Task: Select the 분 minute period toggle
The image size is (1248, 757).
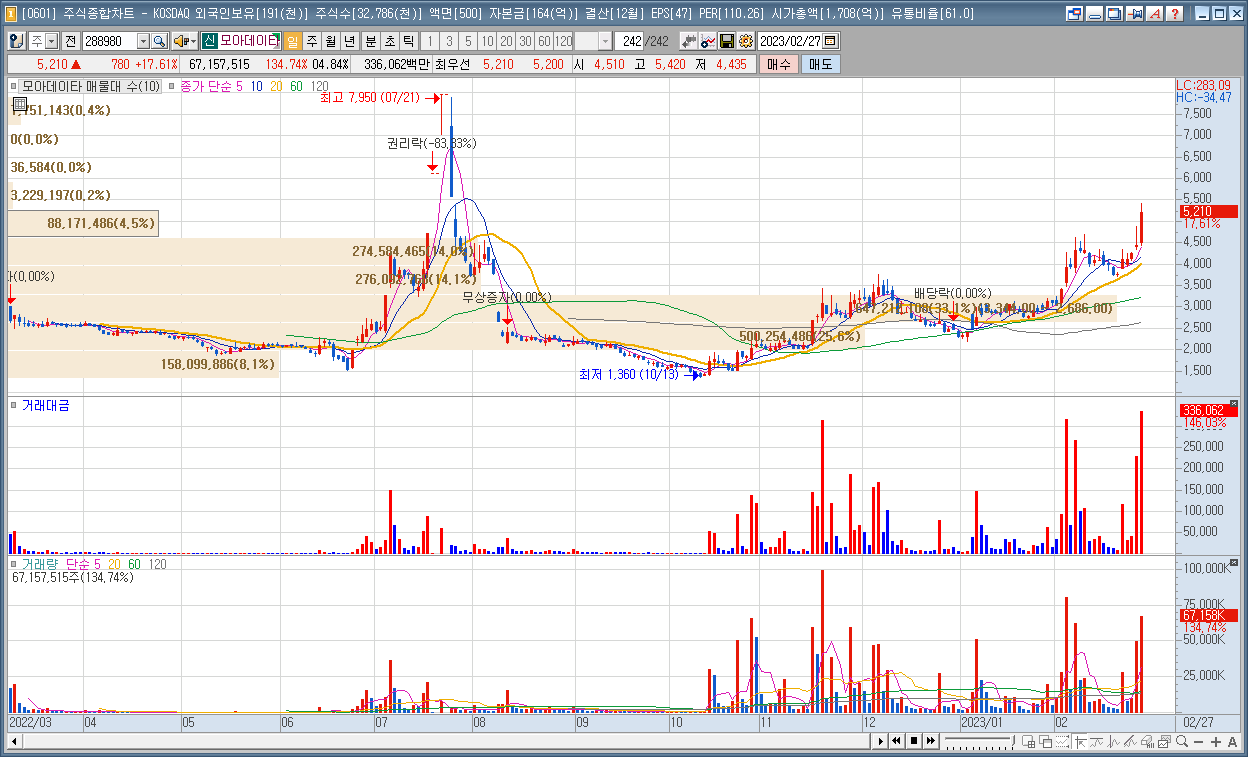Action: pos(370,41)
